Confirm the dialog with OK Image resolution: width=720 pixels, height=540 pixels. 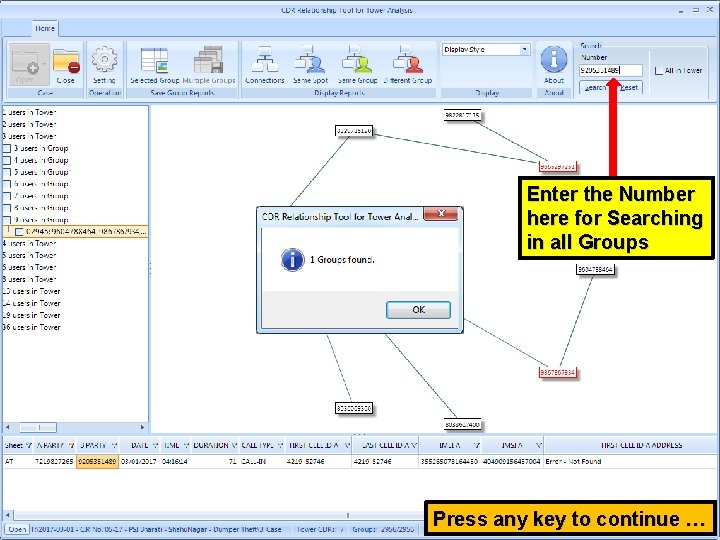418,310
